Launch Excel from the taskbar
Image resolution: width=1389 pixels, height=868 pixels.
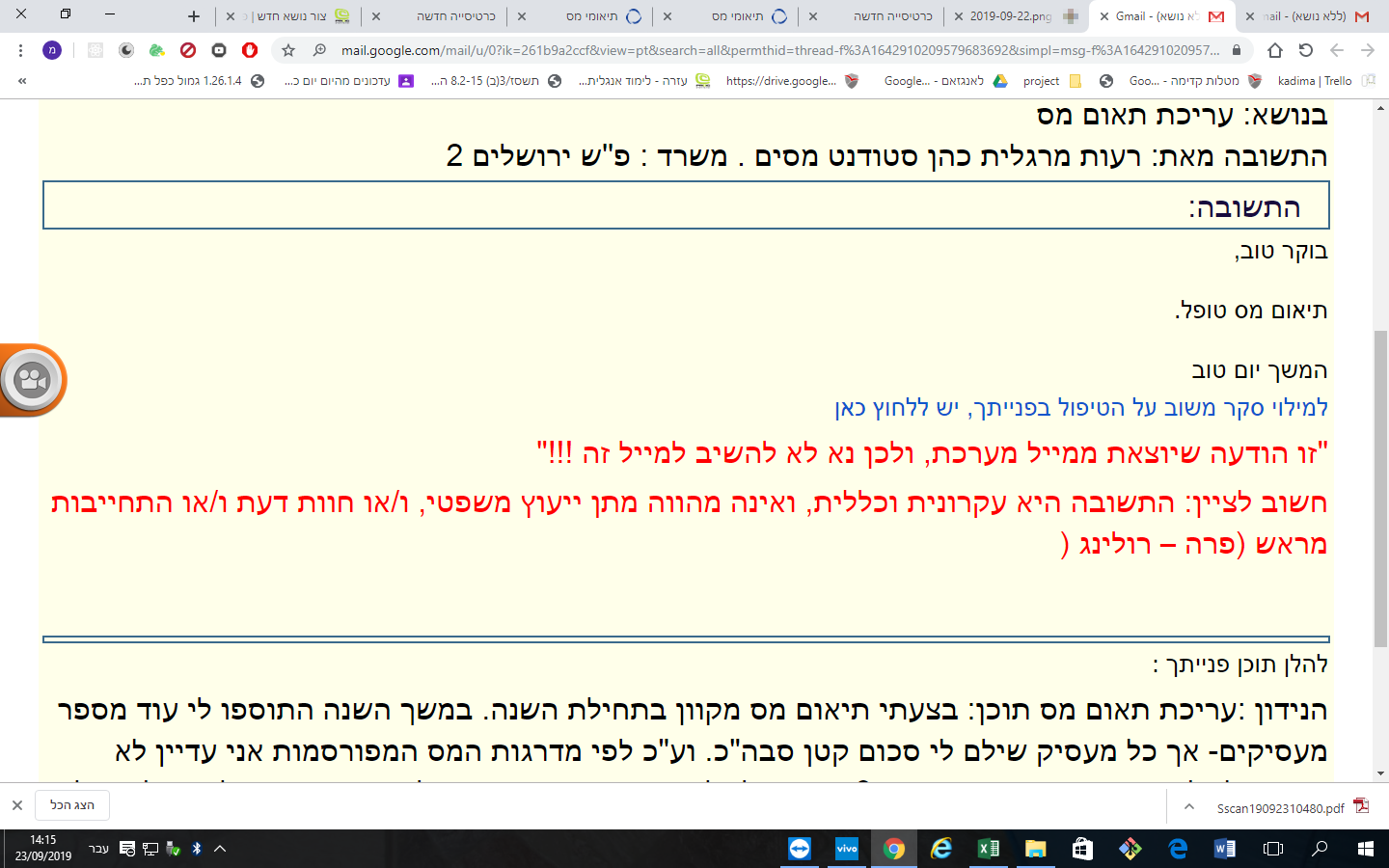tap(987, 848)
